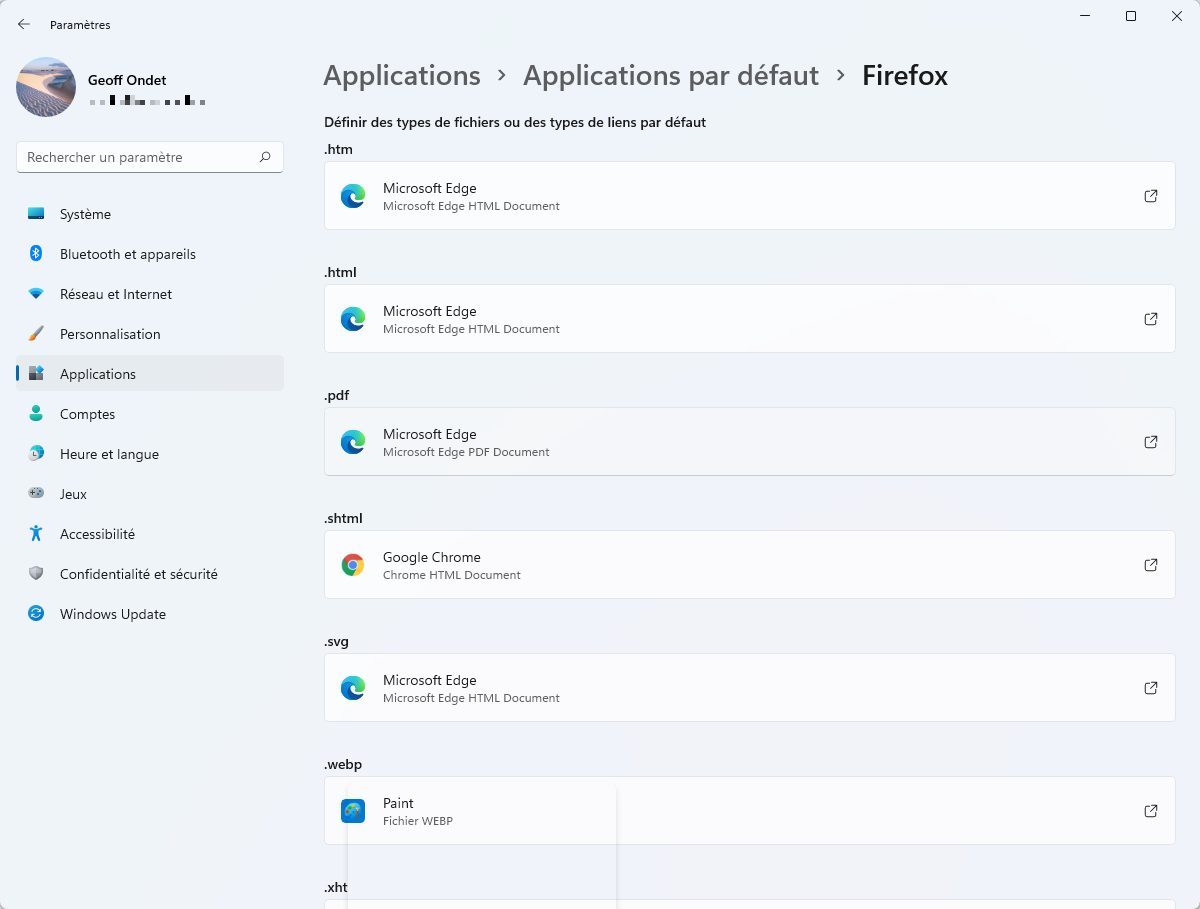Go to Applications breadcrumb link
Image resolution: width=1200 pixels, height=909 pixels.
[x=402, y=76]
